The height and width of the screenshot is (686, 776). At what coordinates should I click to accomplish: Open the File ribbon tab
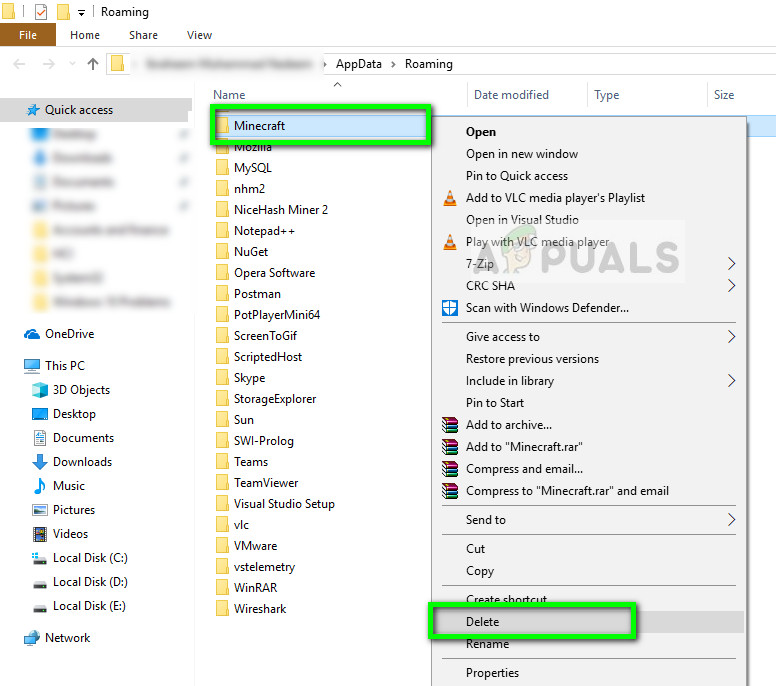pyautogui.click(x=28, y=35)
